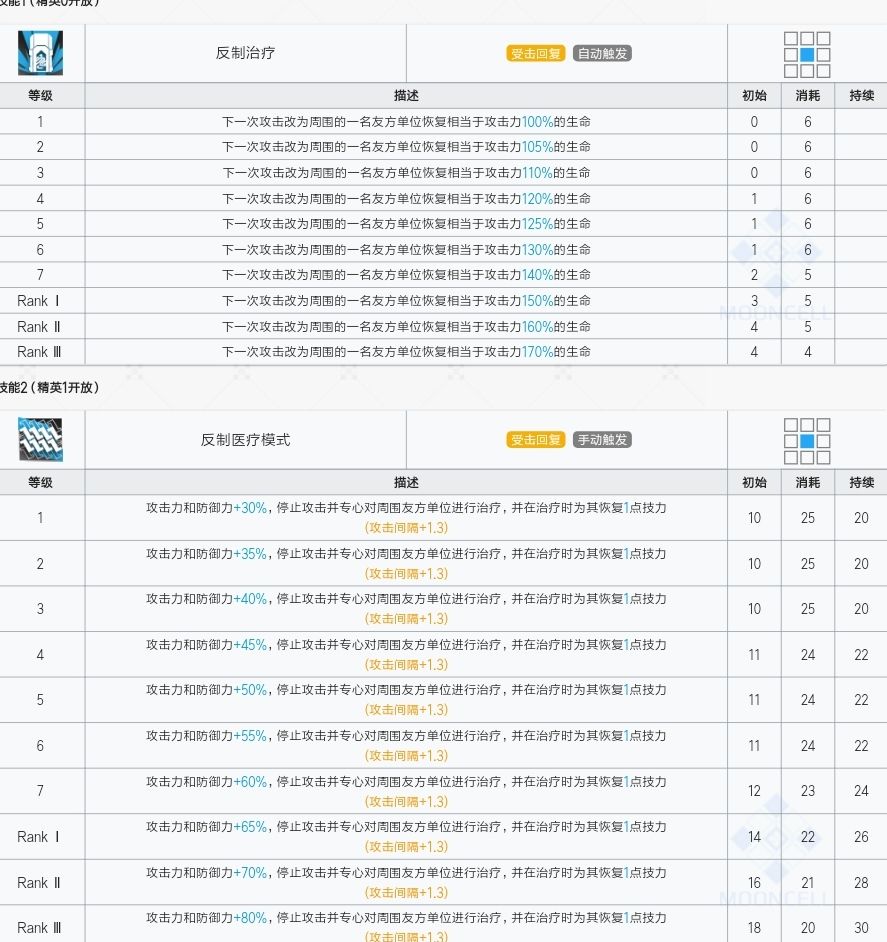Click 描述 header in the 反制治疗 table

406,96
